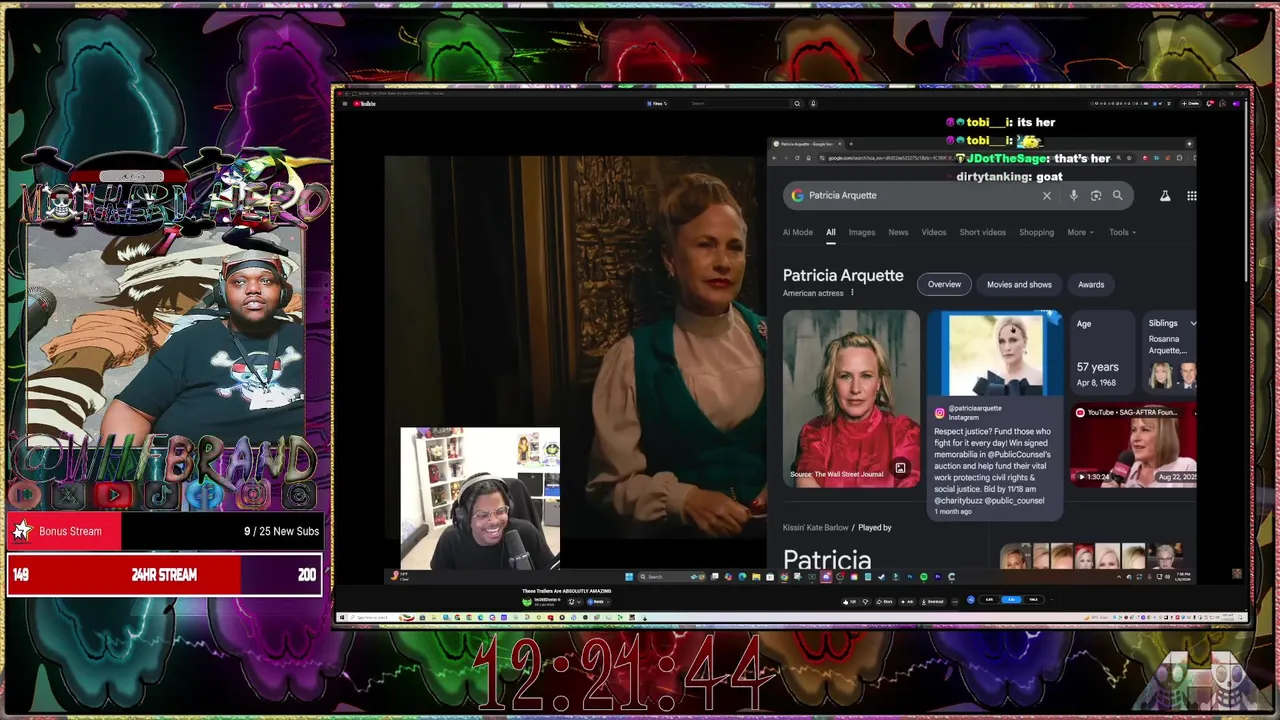This screenshot has height=720, width=1280.
Task: Click the YouTube logo in background window
Action: (366, 103)
